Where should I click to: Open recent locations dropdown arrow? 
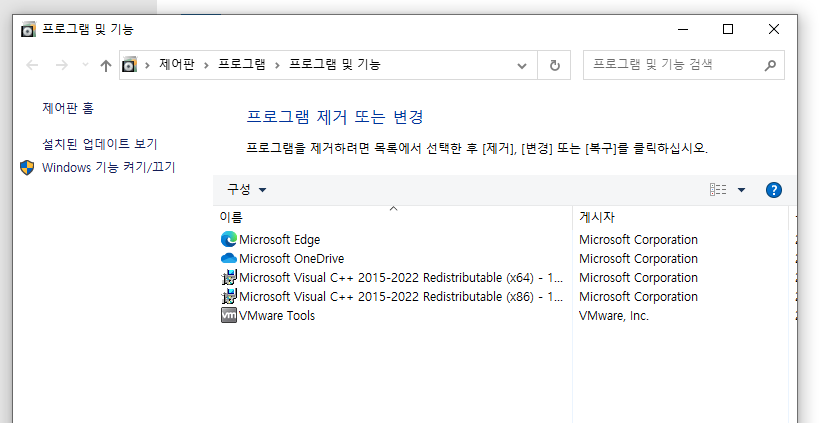(85, 65)
